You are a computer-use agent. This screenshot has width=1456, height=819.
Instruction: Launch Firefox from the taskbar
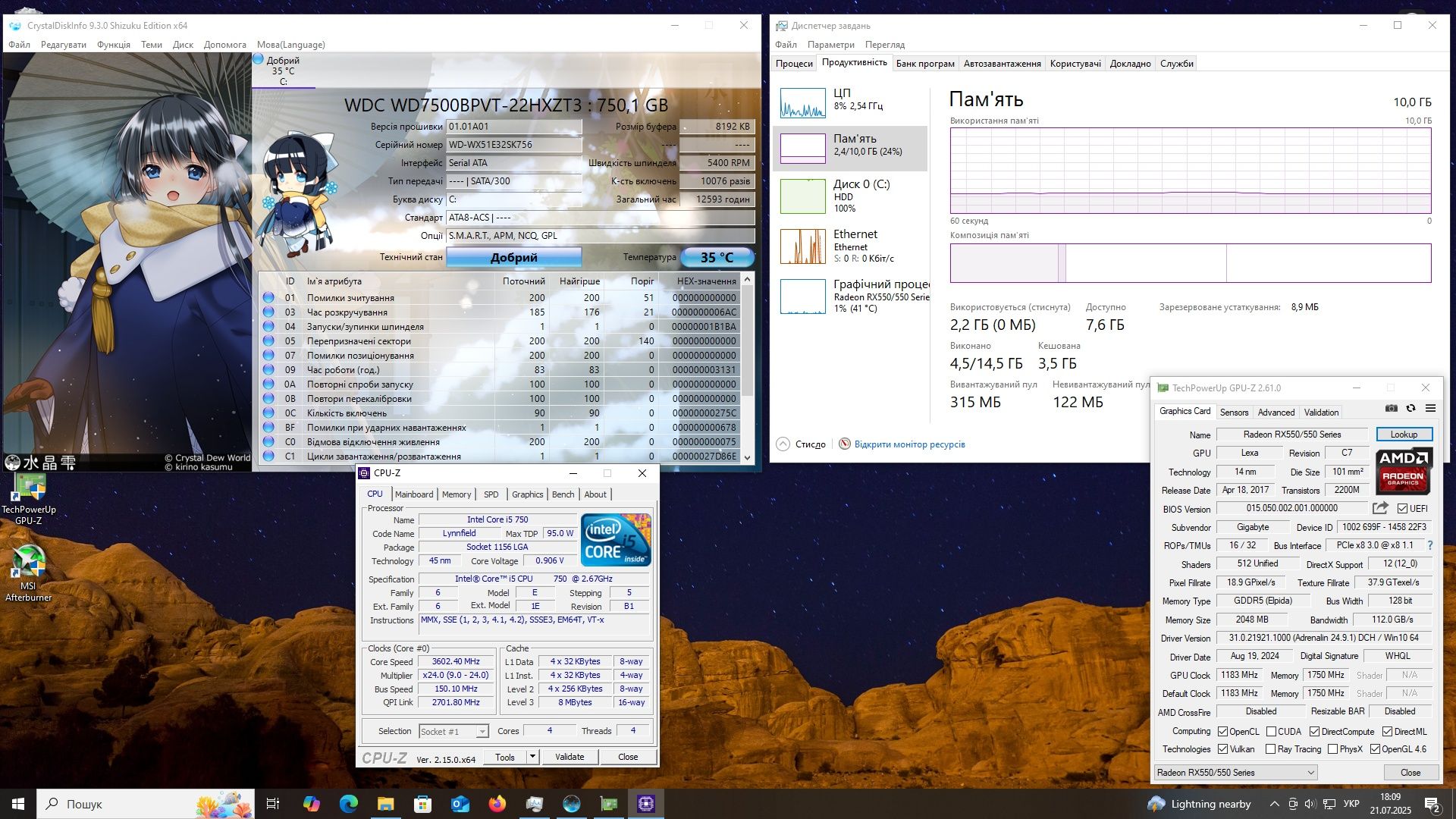pyautogui.click(x=497, y=804)
